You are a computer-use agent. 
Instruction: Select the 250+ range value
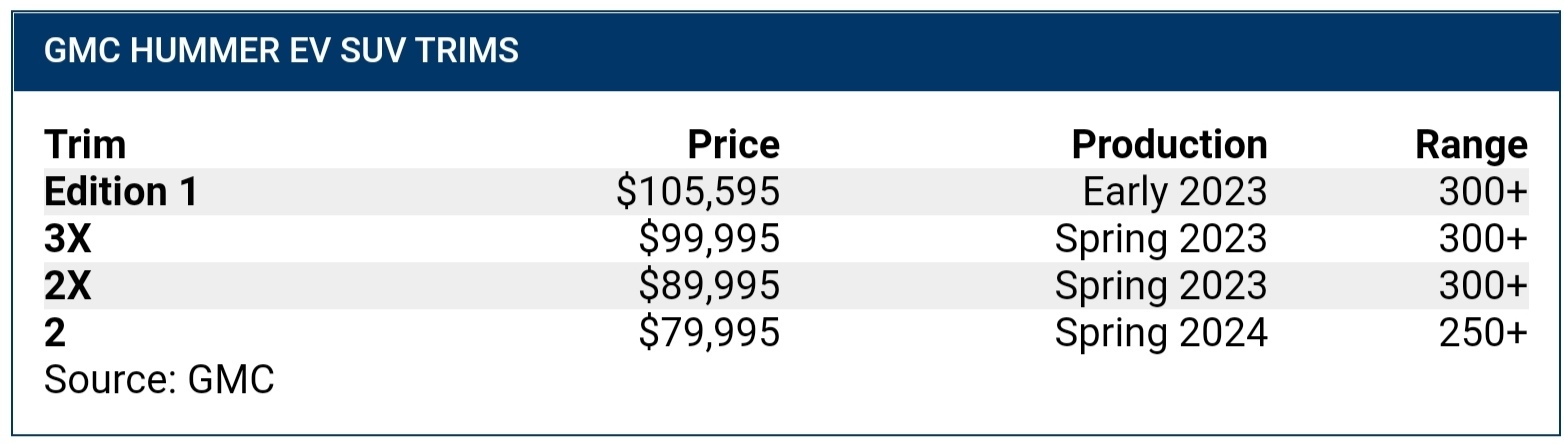coord(1484,334)
